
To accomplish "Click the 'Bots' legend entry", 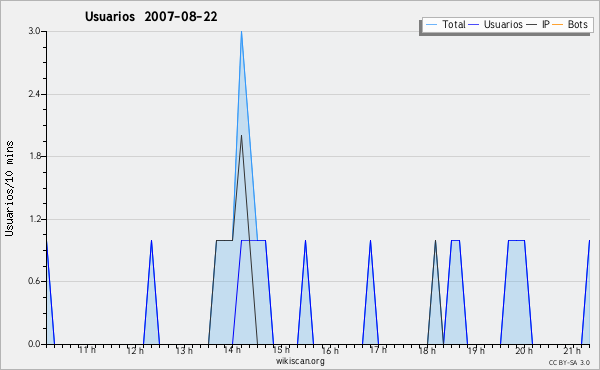I will 570,25.
